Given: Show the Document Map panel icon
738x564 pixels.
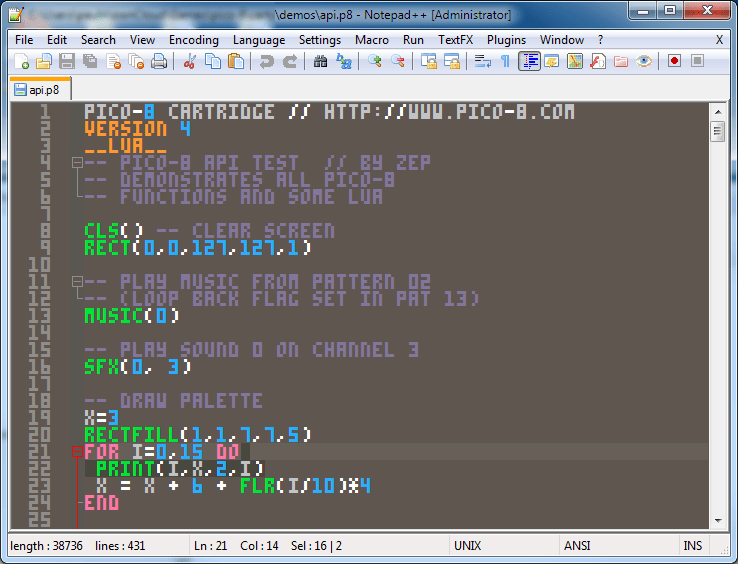Looking at the screenshot, I should pyautogui.click(x=575, y=61).
